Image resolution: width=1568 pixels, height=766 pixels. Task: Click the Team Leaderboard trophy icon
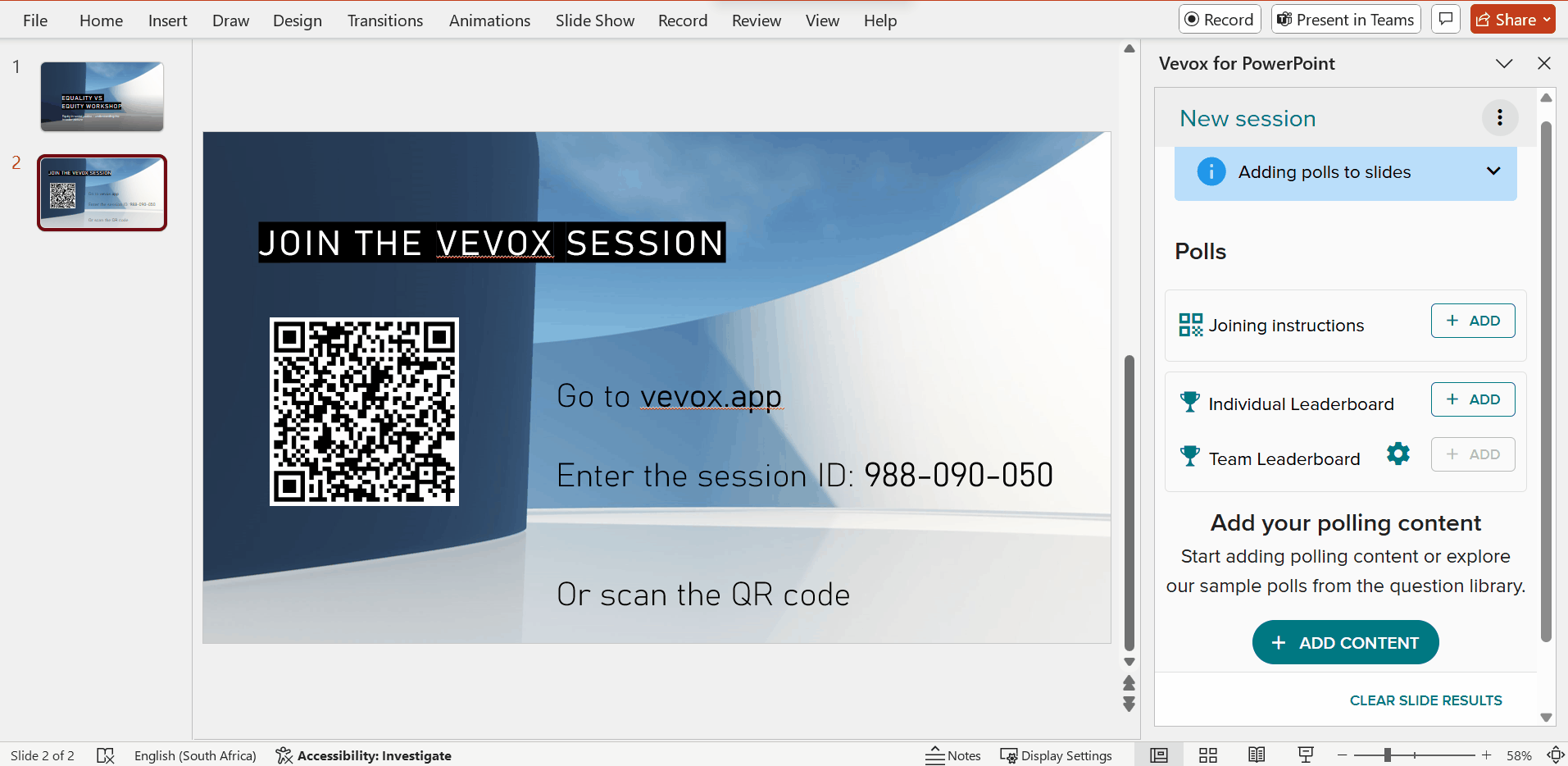1189,456
